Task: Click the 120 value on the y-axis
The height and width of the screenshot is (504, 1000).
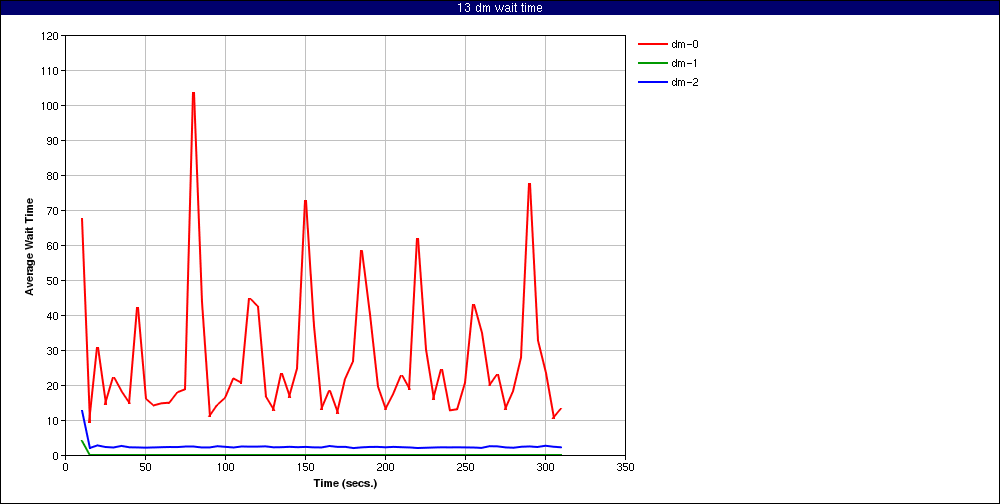Action: (50, 36)
